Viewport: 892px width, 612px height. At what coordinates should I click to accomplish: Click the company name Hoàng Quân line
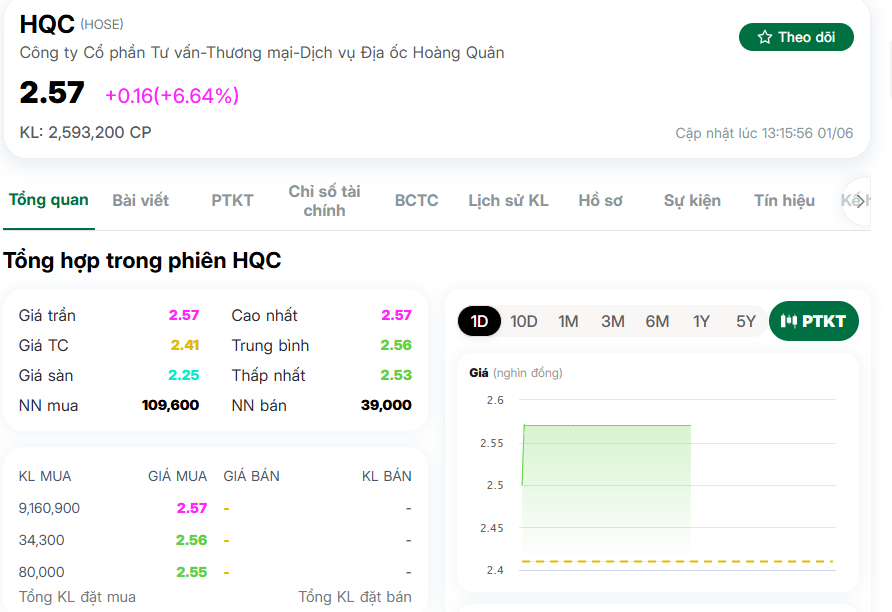pyautogui.click(x=262, y=52)
